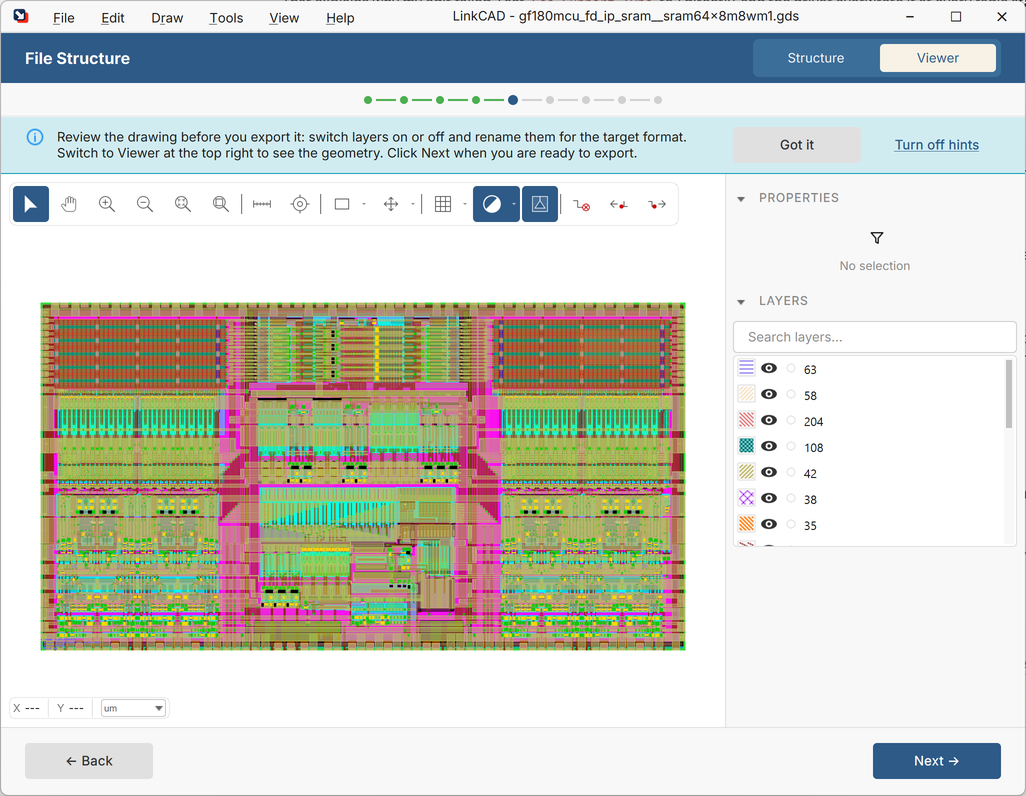Click the zoom in magnifier
1026x796 pixels.
107,204
